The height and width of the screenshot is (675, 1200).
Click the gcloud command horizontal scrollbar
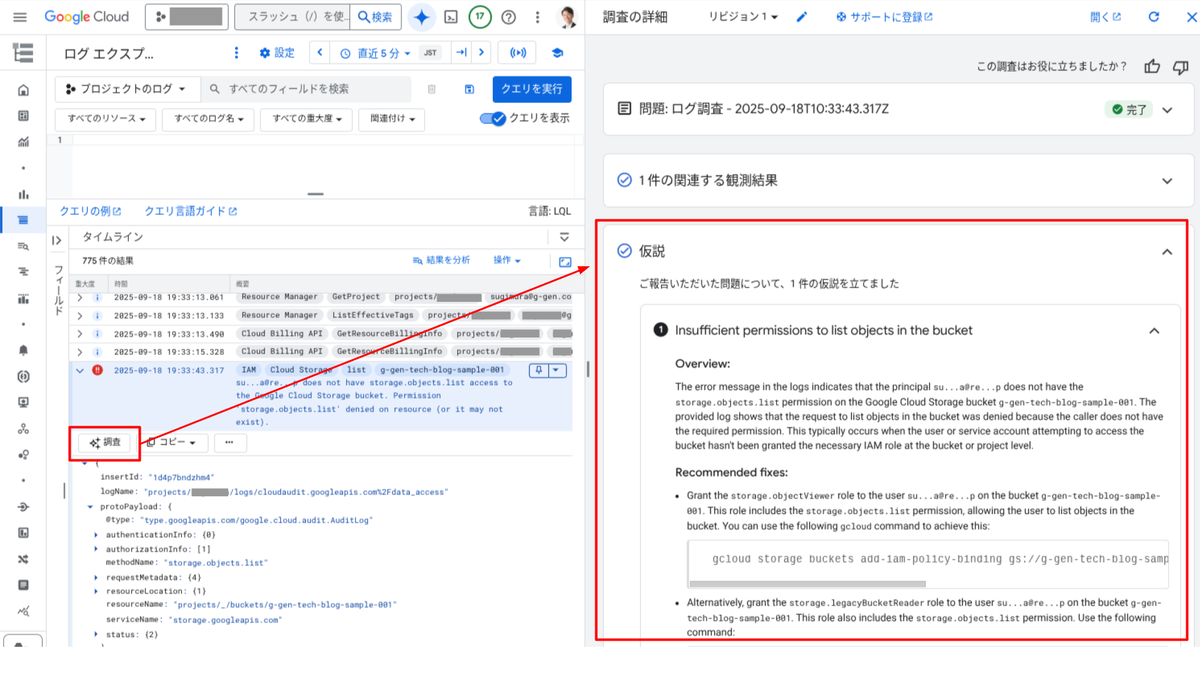pyautogui.click(x=808, y=583)
